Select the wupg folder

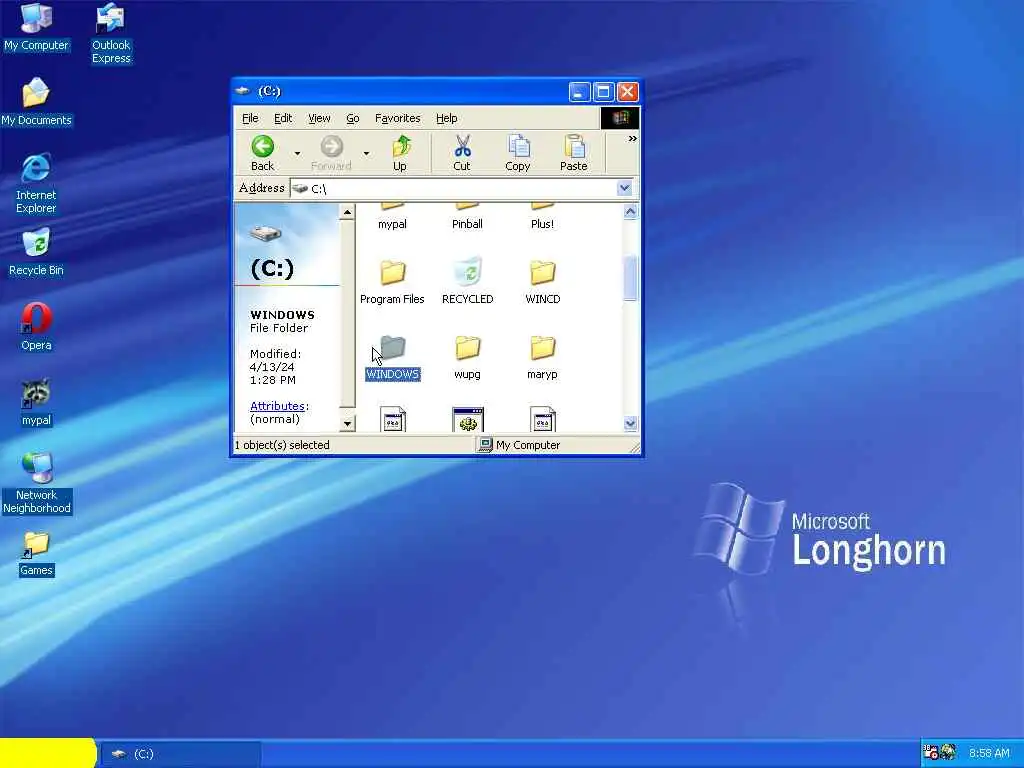(x=468, y=357)
